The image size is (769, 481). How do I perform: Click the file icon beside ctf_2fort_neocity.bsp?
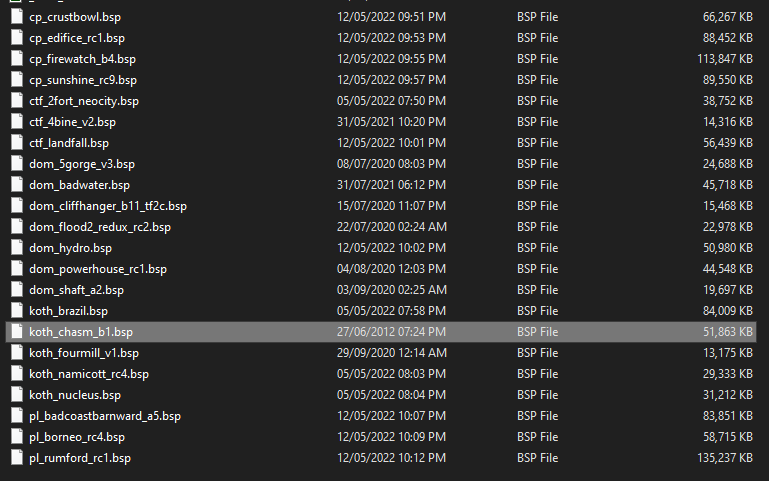point(17,101)
